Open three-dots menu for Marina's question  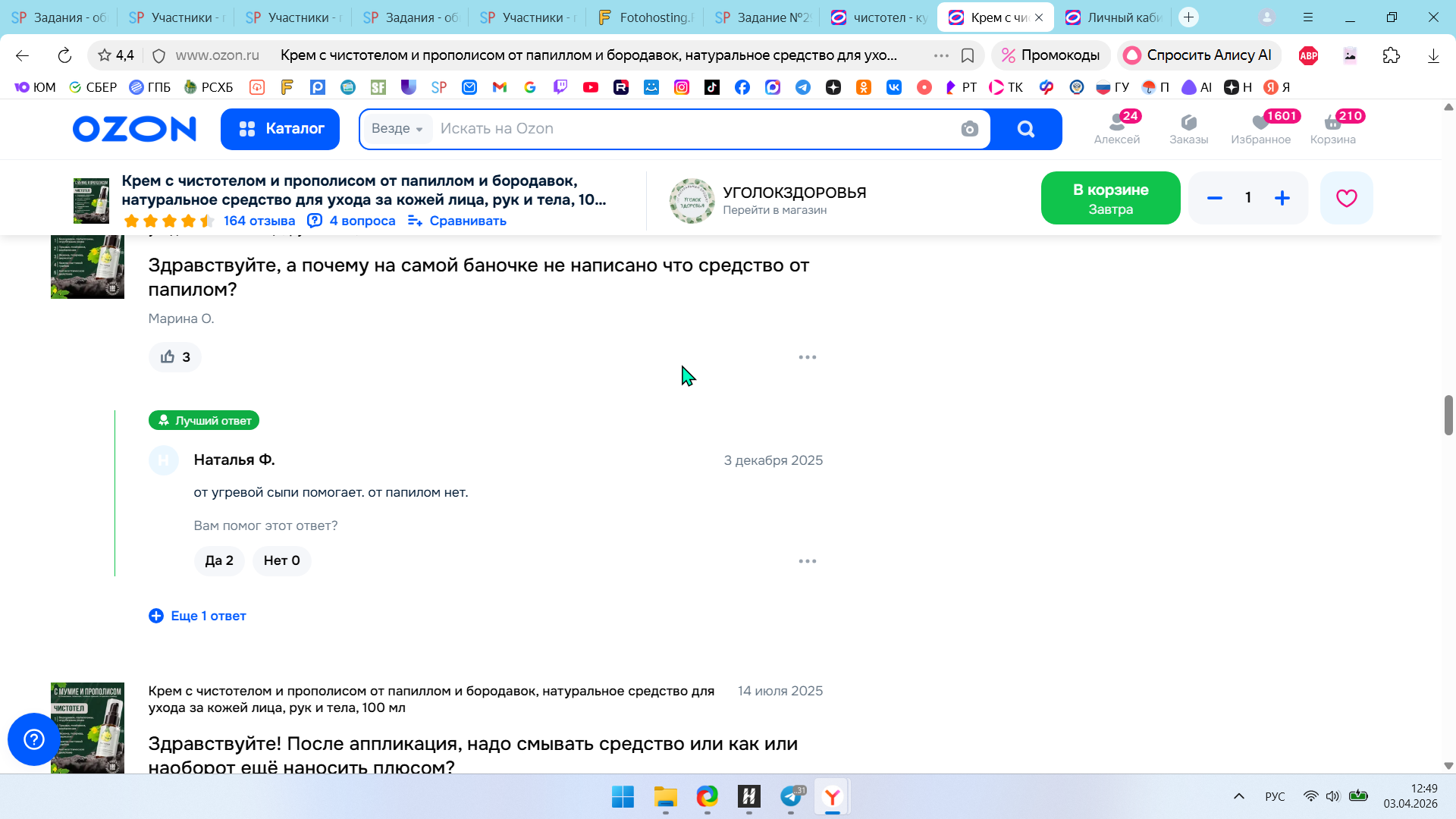pyautogui.click(x=807, y=357)
